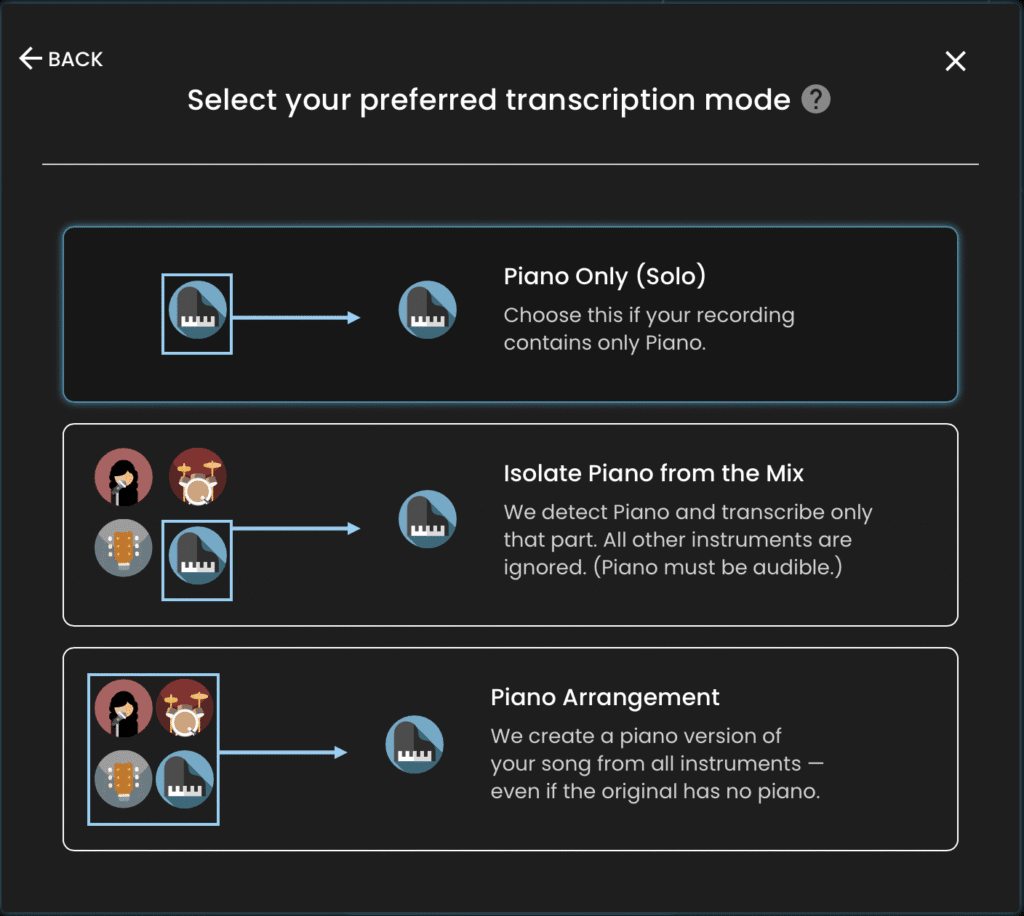Go back with the BACK arrow button
This screenshot has height=916, width=1024.
click(x=61, y=59)
